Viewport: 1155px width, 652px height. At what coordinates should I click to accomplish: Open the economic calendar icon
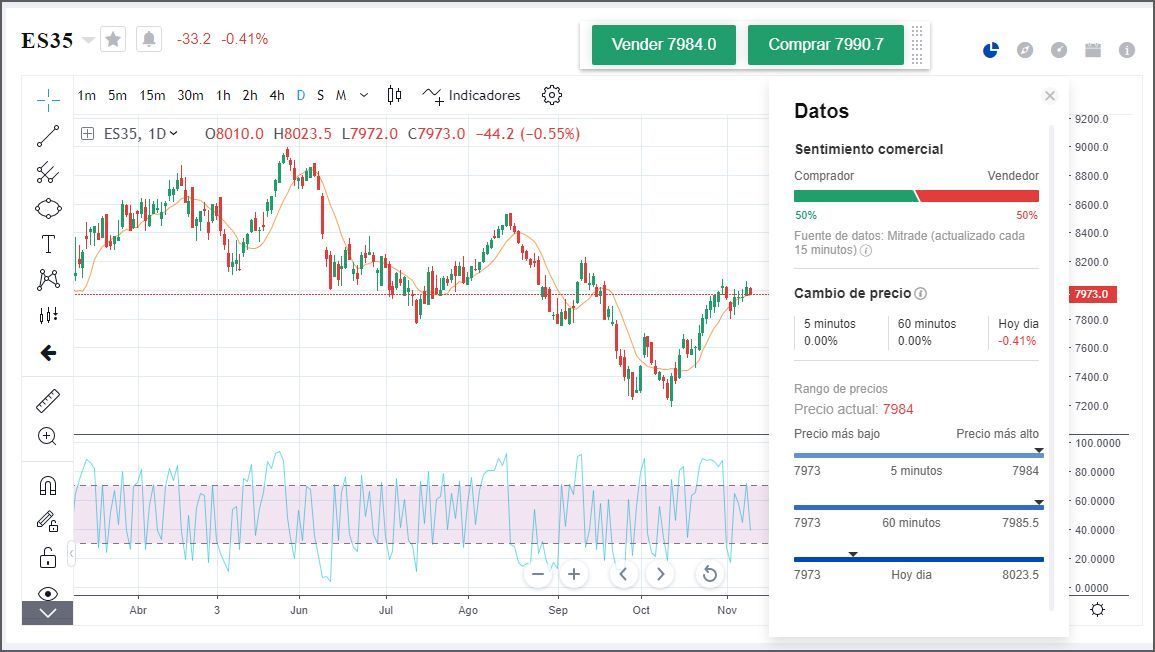(x=1093, y=48)
